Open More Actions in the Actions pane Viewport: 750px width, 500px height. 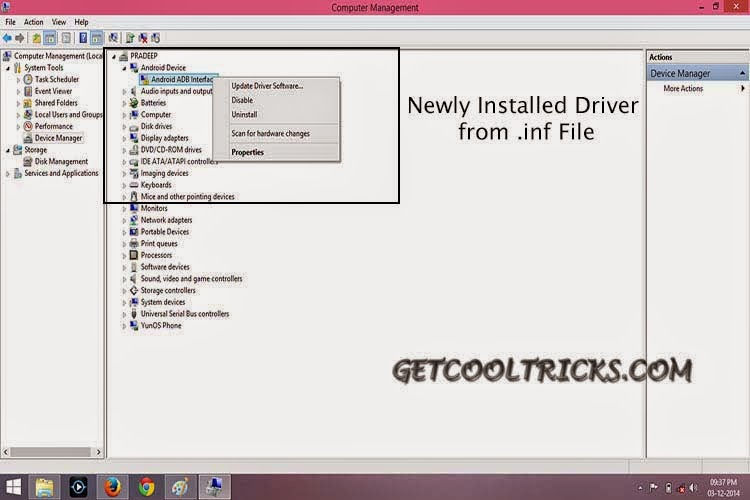(x=683, y=89)
